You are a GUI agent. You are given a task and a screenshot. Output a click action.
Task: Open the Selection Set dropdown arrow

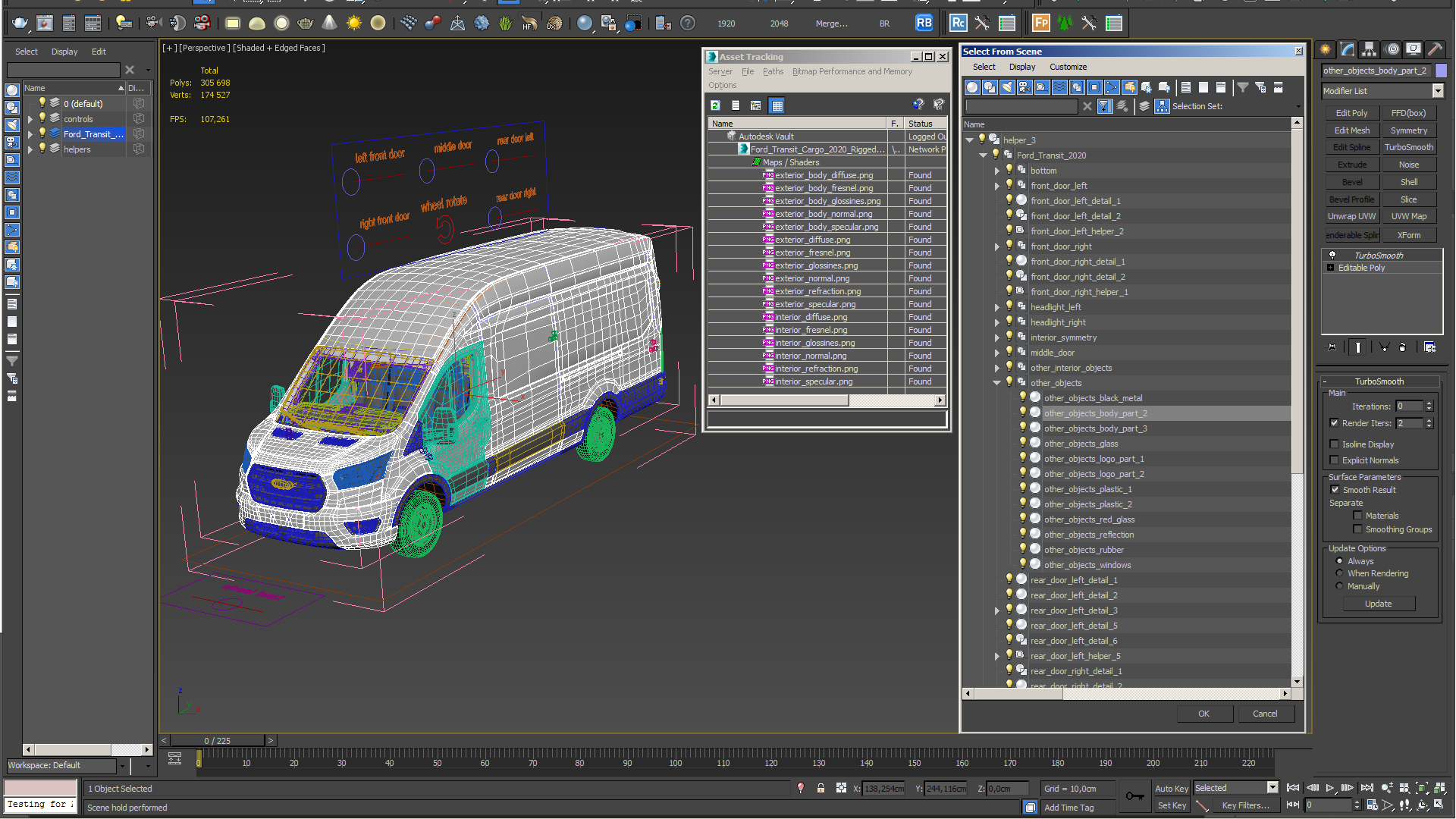(x=1298, y=106)
